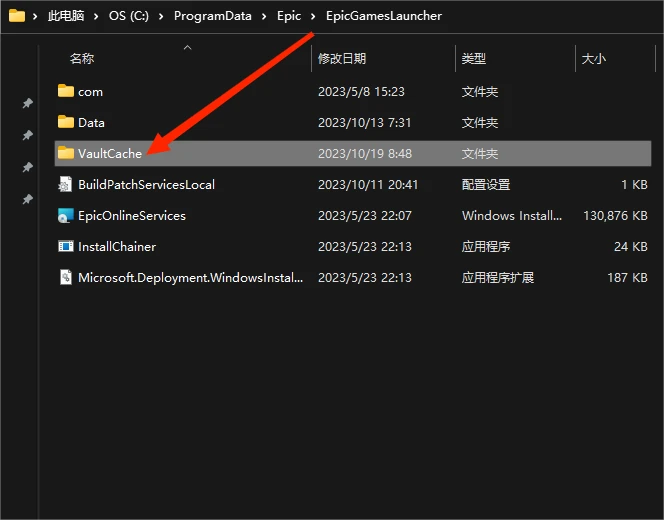
Task: Click the second pin icon in sidebar
Action: [28, 135]
